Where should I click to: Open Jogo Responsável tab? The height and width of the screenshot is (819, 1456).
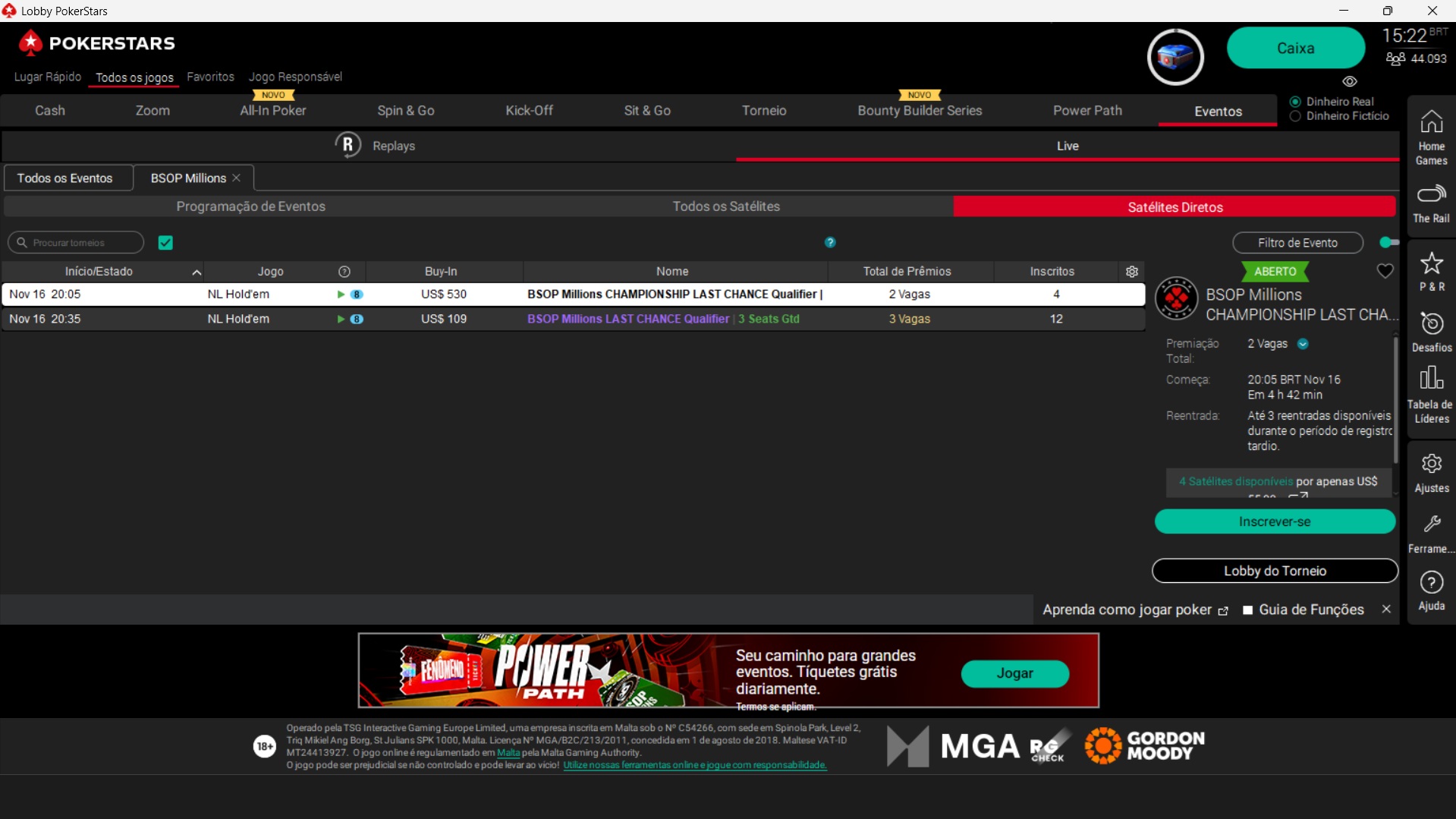(x=295, y=77)
